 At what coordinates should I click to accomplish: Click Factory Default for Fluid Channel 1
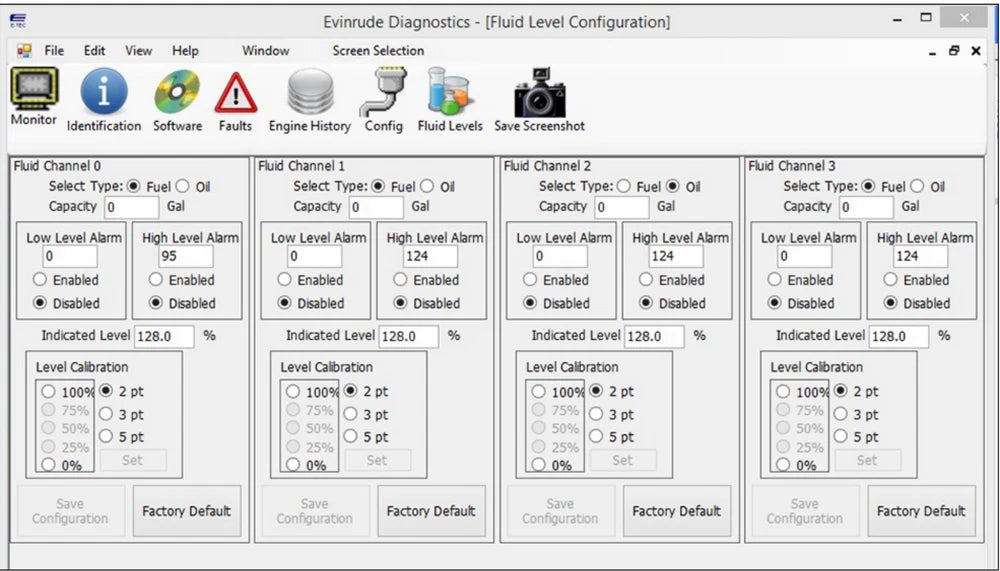tap(431, 511)
